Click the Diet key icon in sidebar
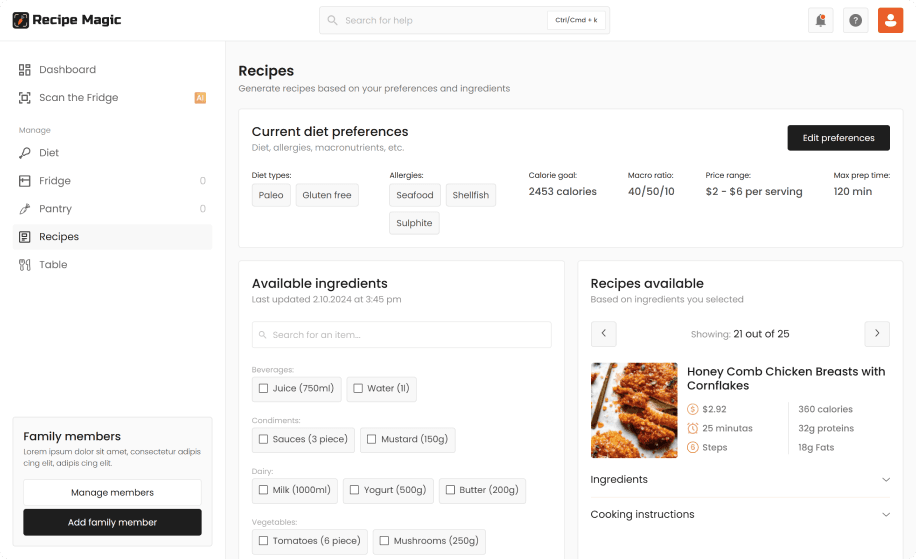Viewport: 916px width, 559px height. coord(25,153)
